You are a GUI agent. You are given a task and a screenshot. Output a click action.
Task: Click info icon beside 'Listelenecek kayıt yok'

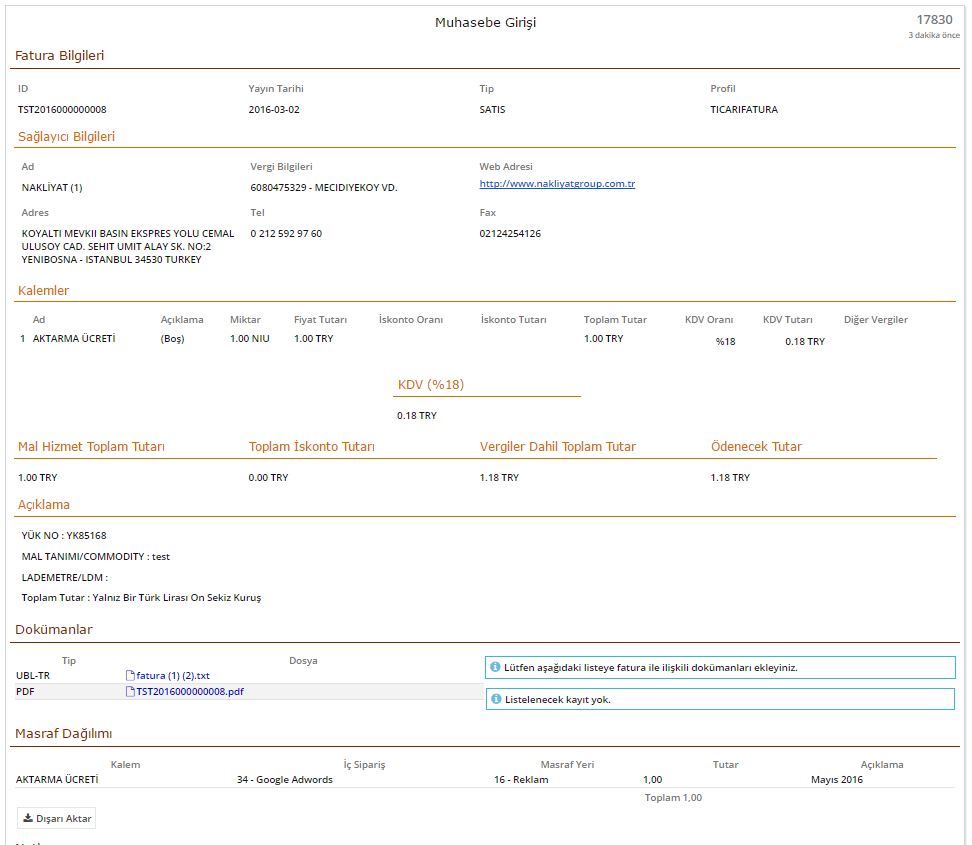pyautogui.click(x=495, y=699)
